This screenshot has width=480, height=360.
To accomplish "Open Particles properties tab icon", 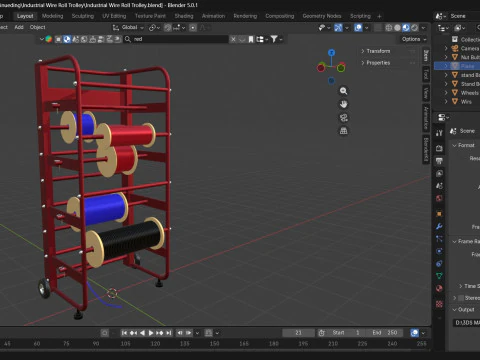I will click(439, 239).
